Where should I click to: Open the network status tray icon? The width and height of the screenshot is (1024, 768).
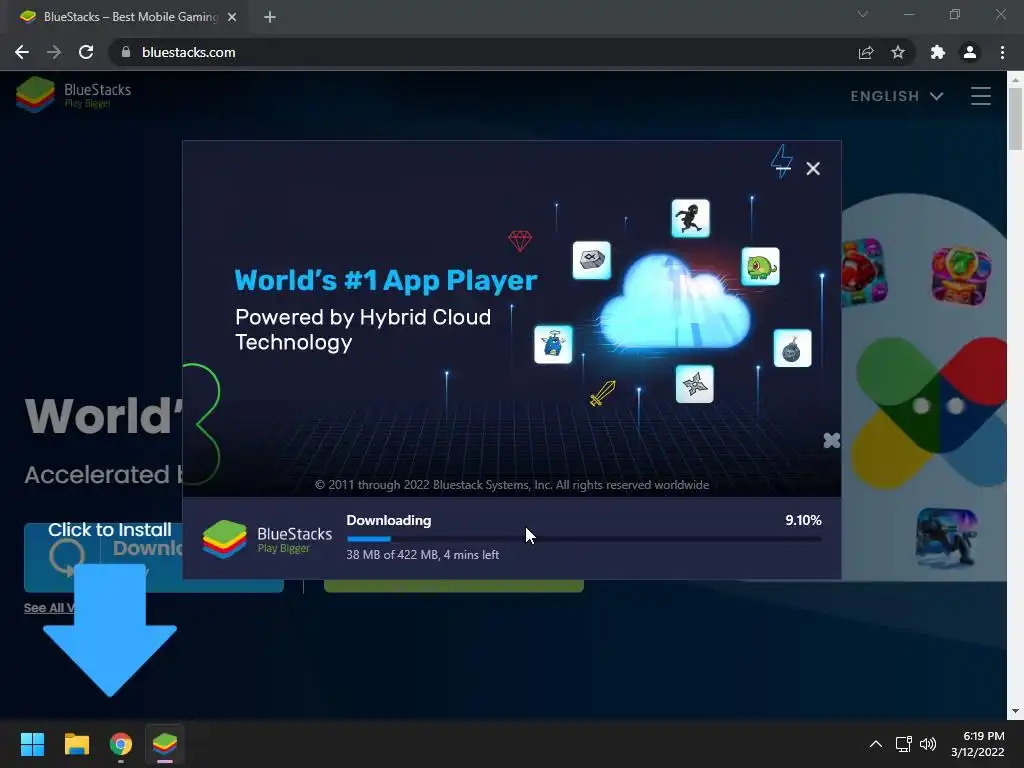pos(904,744)
